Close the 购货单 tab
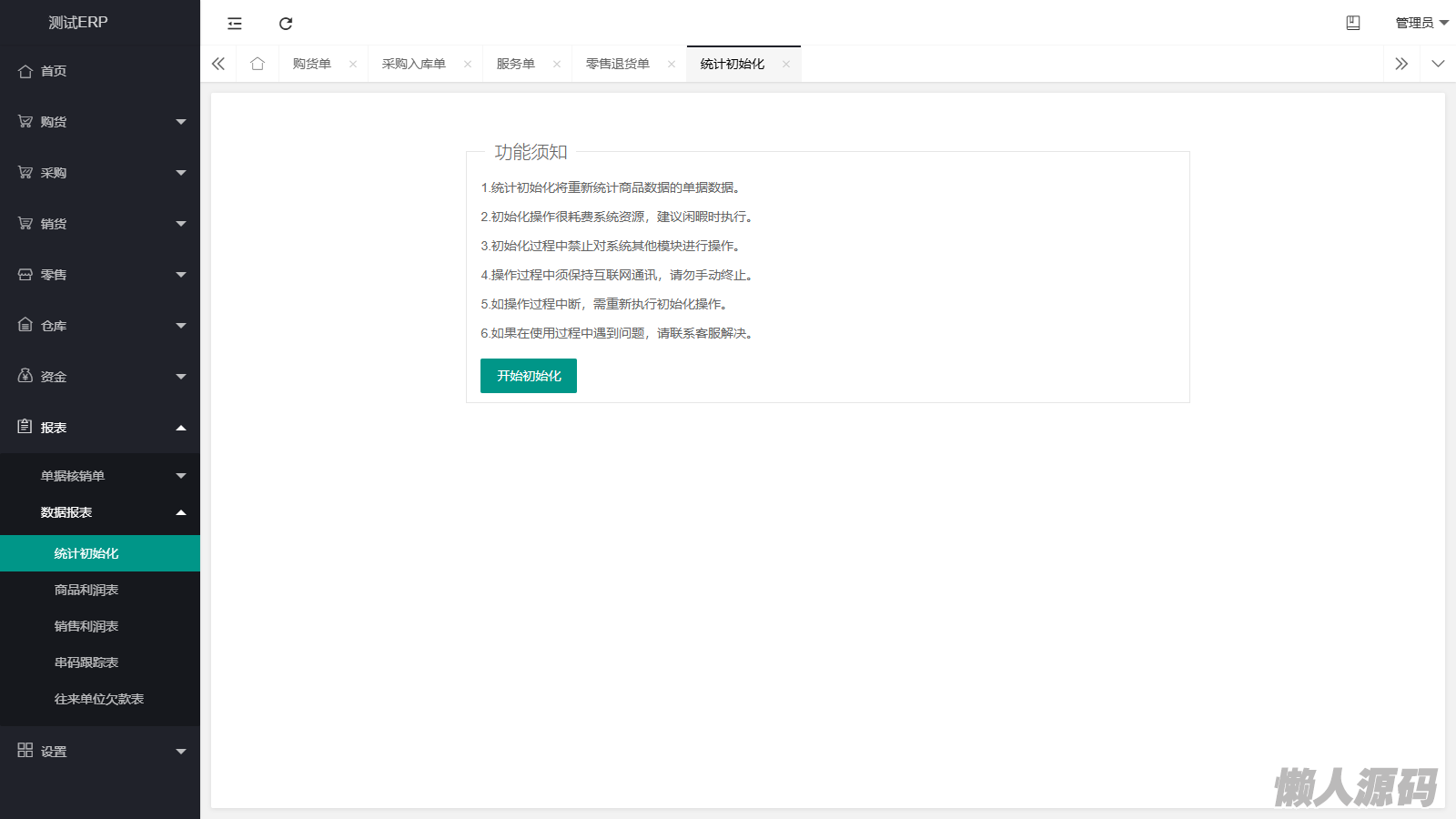The height and width of the screenshot is (819, 1456). click(x=353, y=64)
